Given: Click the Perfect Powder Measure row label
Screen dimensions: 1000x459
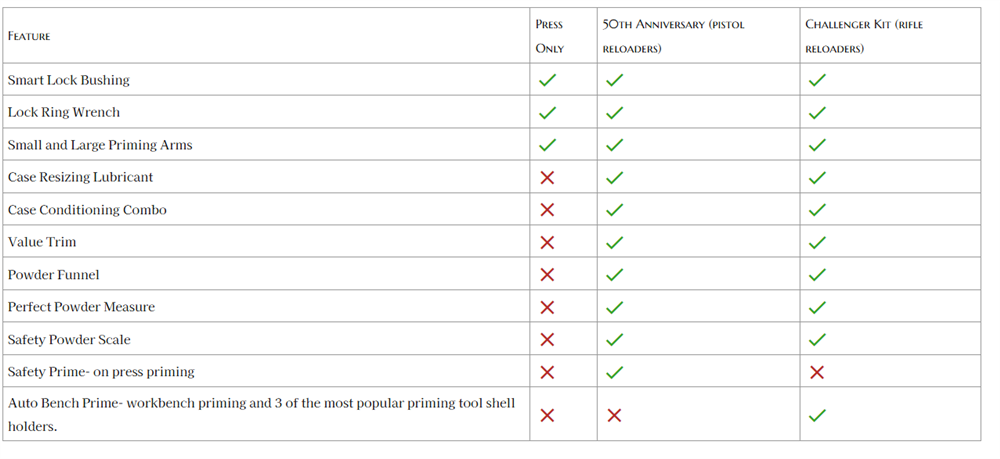Looking at the screenshot, I should coord(81,307).
